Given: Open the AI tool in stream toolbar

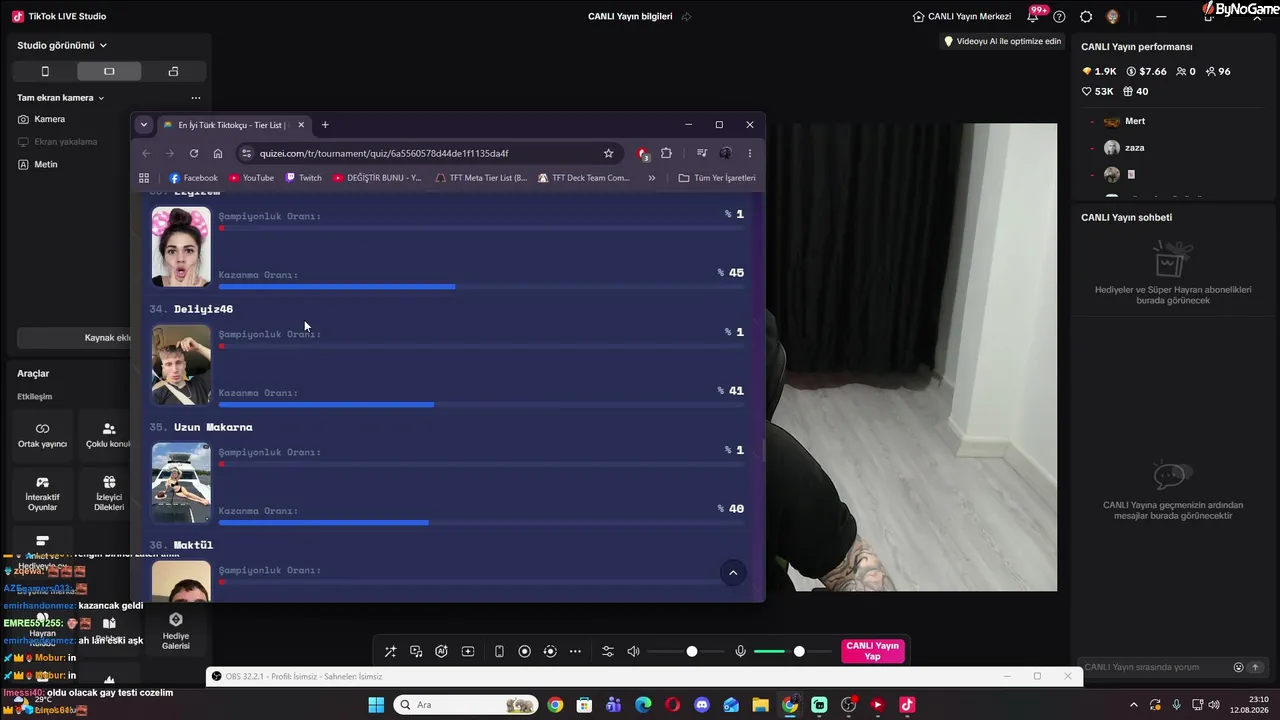Looking at the screenshot, I should [441, 652].
